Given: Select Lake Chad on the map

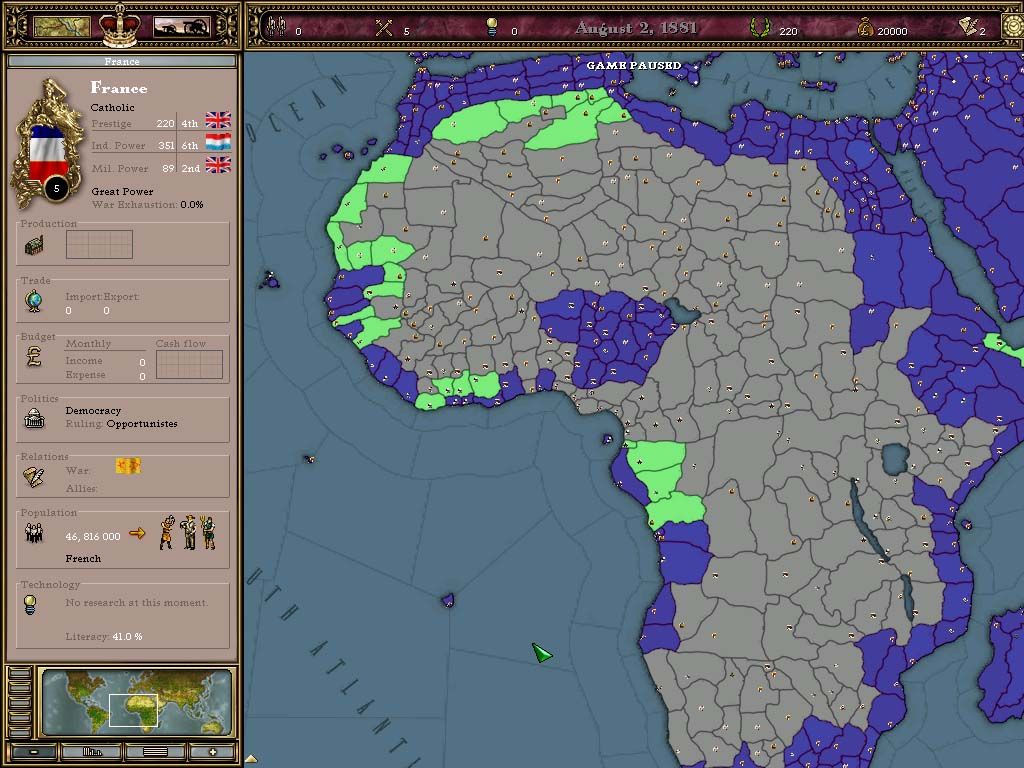Looking at the screenshot, I should click(x=683, y=312).
